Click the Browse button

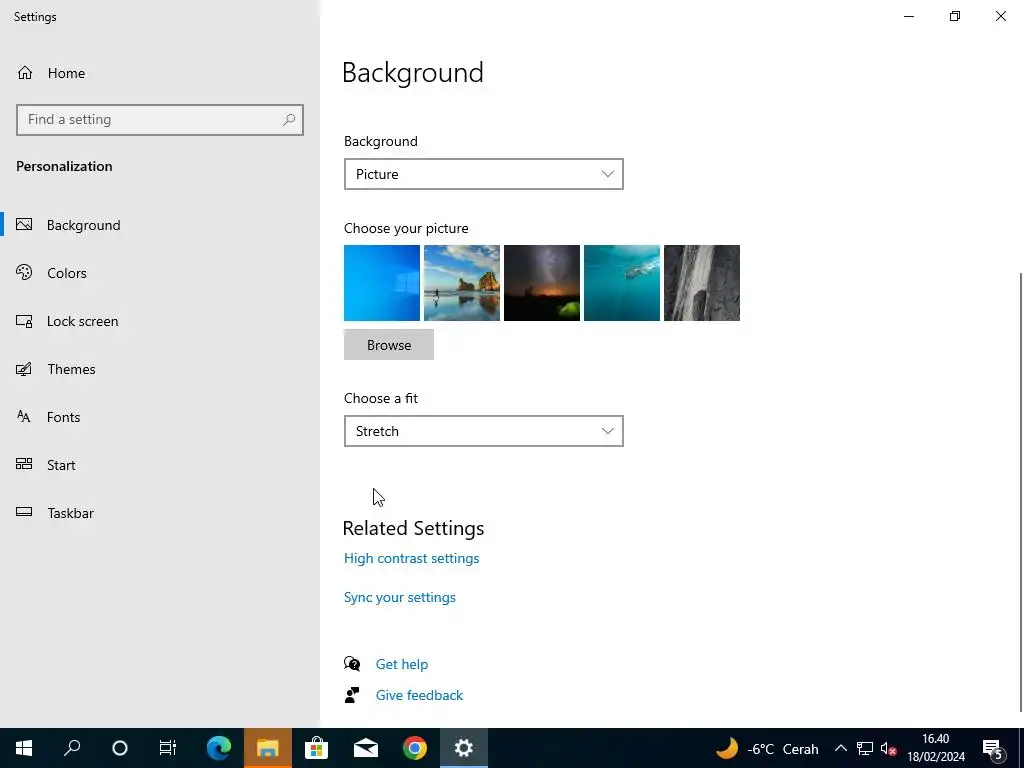pyautogui.click(x=389, y=345)
